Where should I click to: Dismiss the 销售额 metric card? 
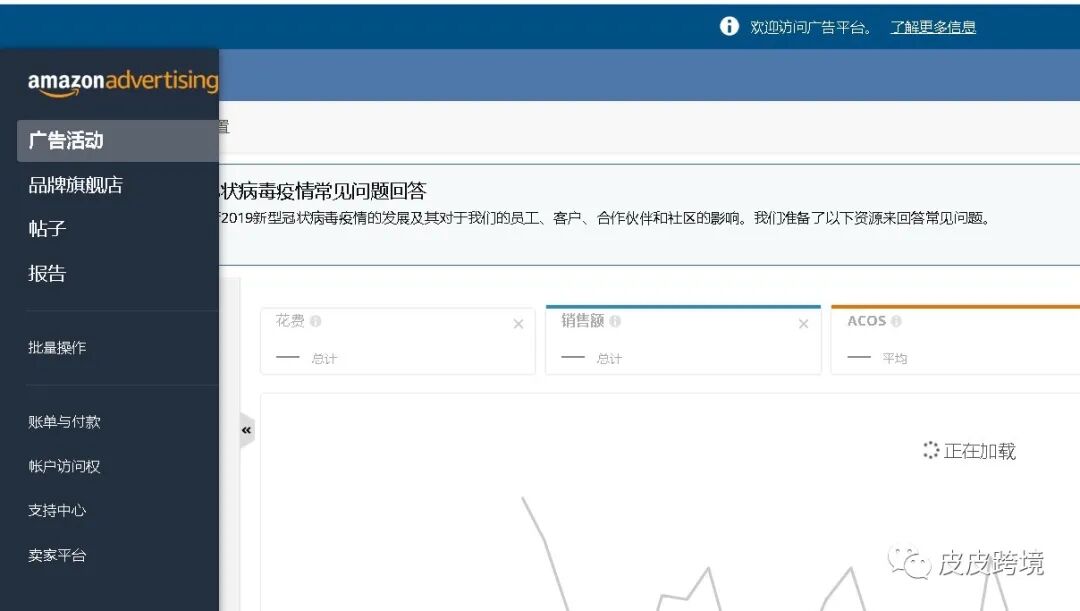click(x=803, y=324)
